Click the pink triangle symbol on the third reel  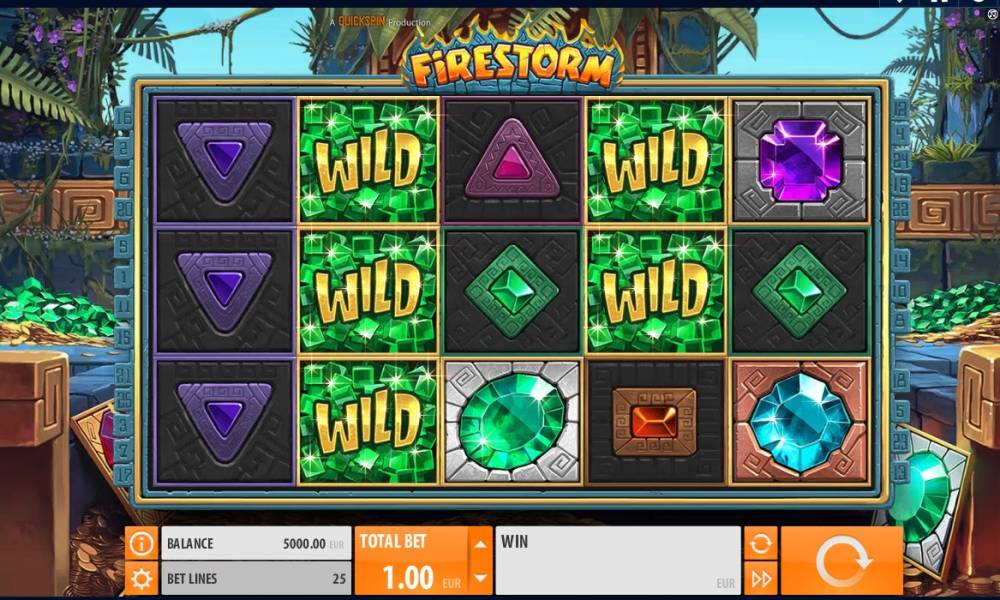tap(512, 161)
